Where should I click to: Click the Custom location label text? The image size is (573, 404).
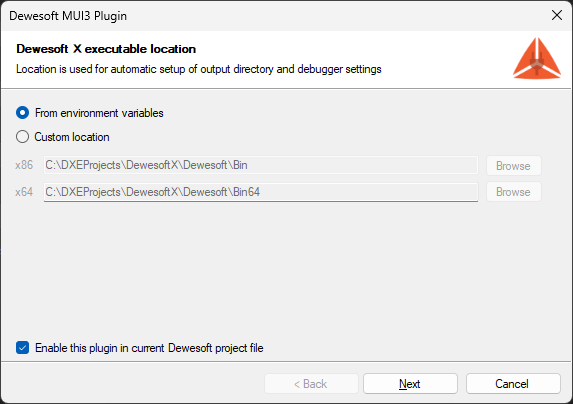click(72, 137)
